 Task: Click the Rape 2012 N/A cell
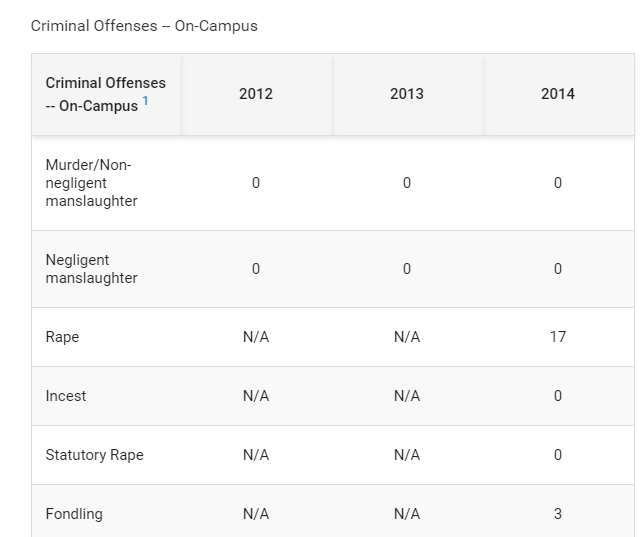[x=256, y=337]
